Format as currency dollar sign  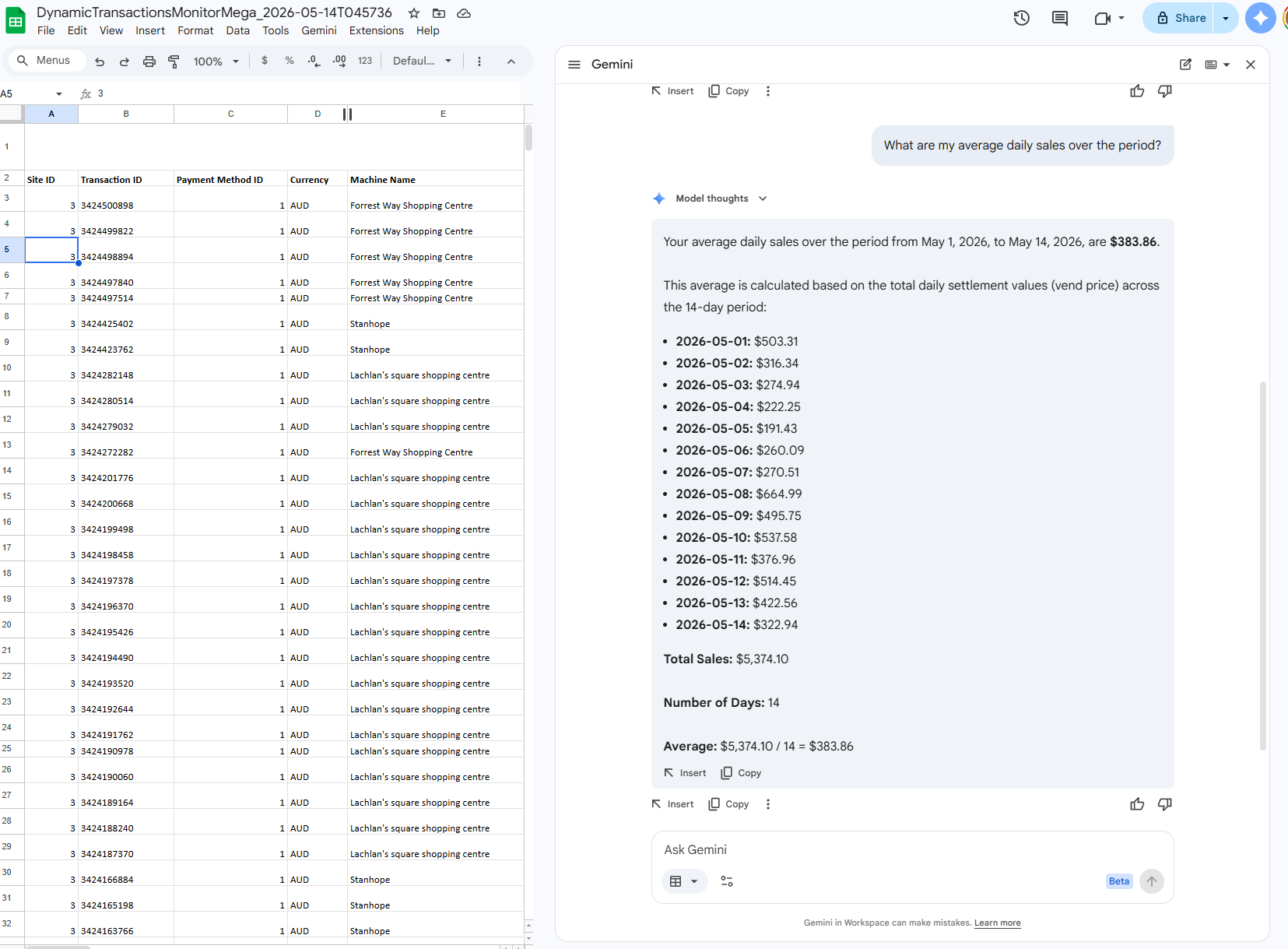pos(265,61)
